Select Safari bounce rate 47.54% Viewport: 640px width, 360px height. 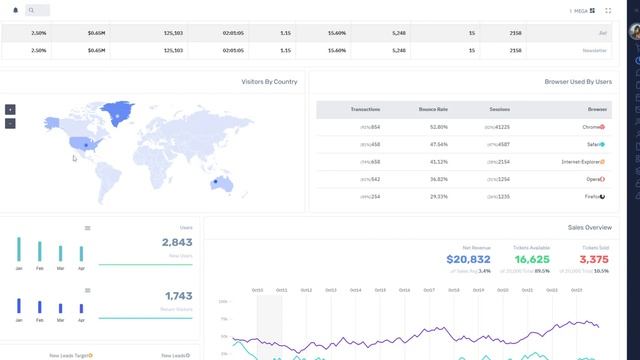pos(439,144)
